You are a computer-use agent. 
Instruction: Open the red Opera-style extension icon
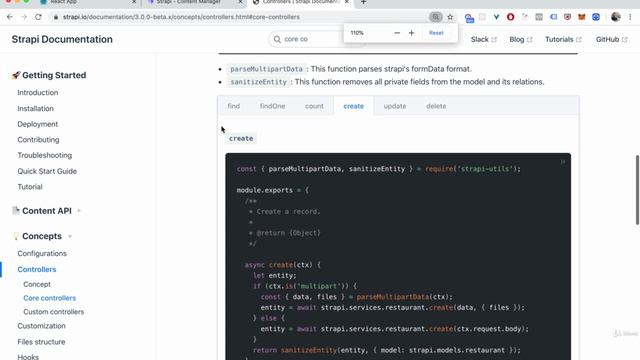(510, 17)
